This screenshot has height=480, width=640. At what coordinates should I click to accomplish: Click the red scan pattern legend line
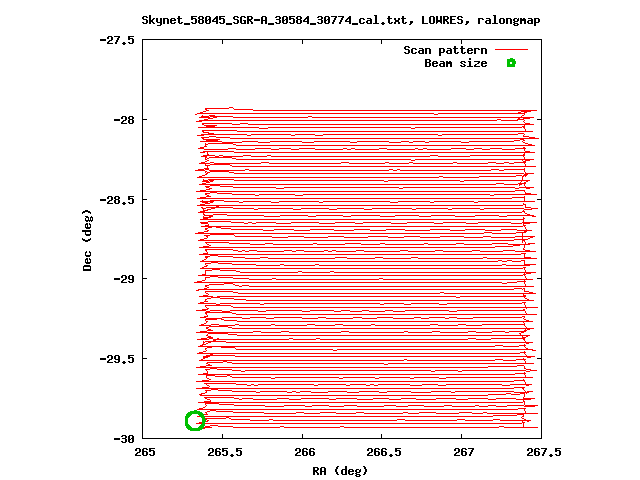[x=511, y=50]
